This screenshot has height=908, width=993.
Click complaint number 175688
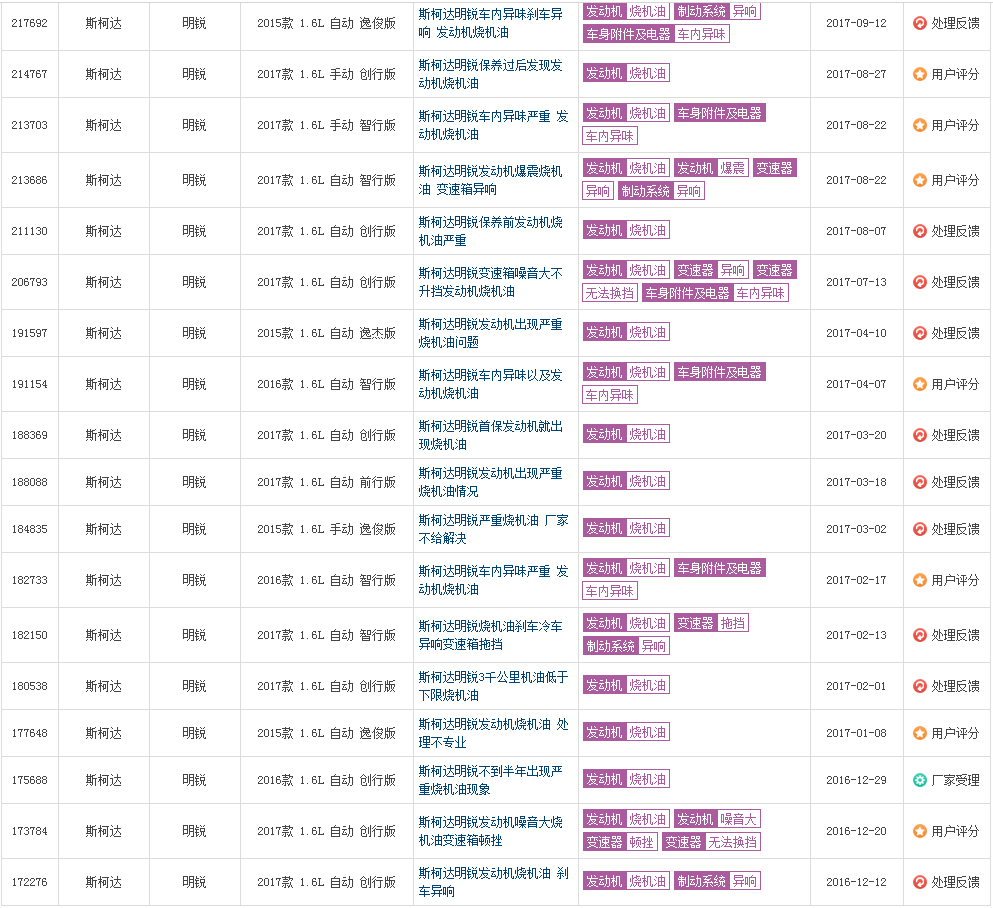(x=30, y=780)
